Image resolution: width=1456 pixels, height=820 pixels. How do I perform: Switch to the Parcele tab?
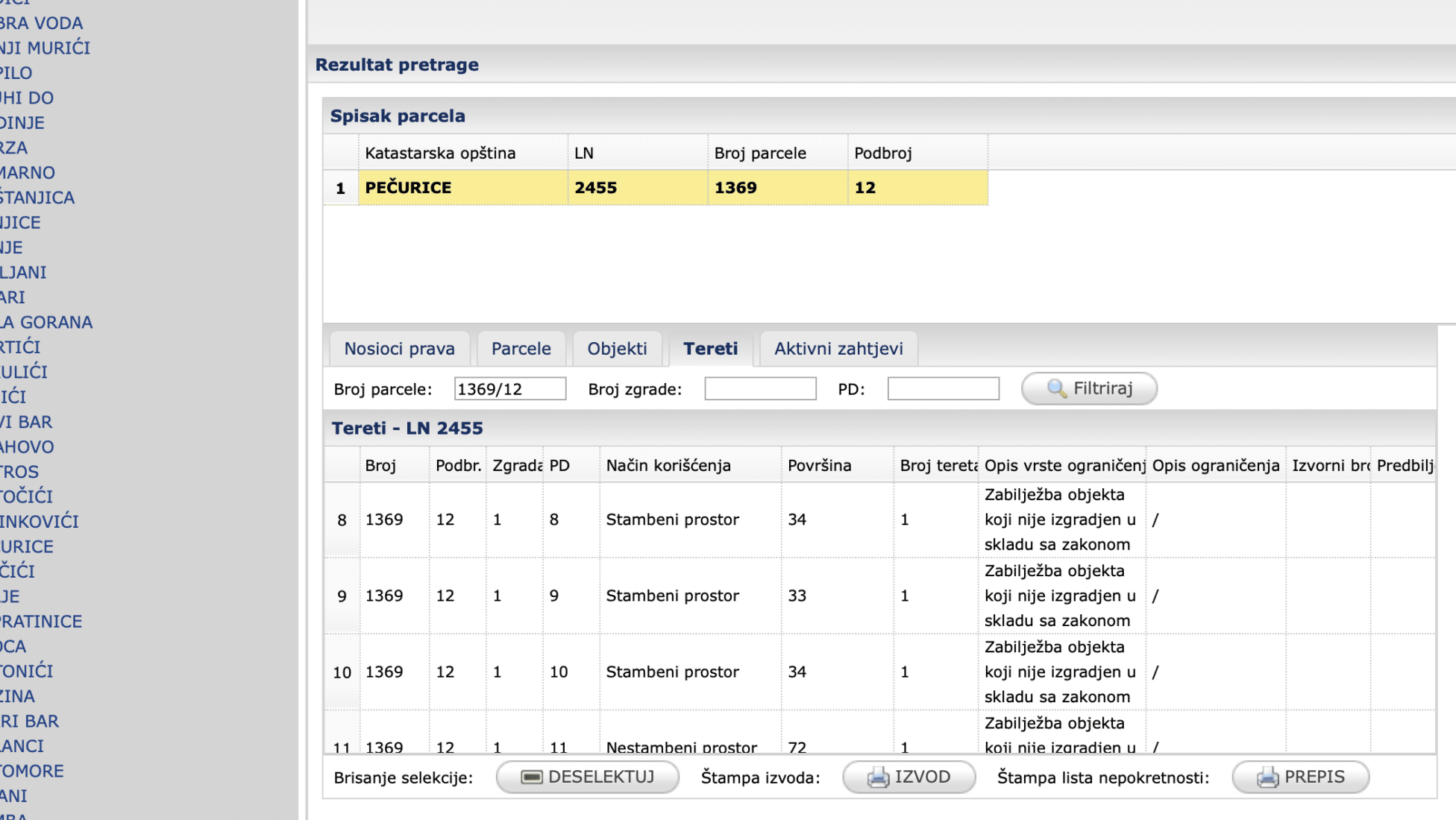(521, 349)
